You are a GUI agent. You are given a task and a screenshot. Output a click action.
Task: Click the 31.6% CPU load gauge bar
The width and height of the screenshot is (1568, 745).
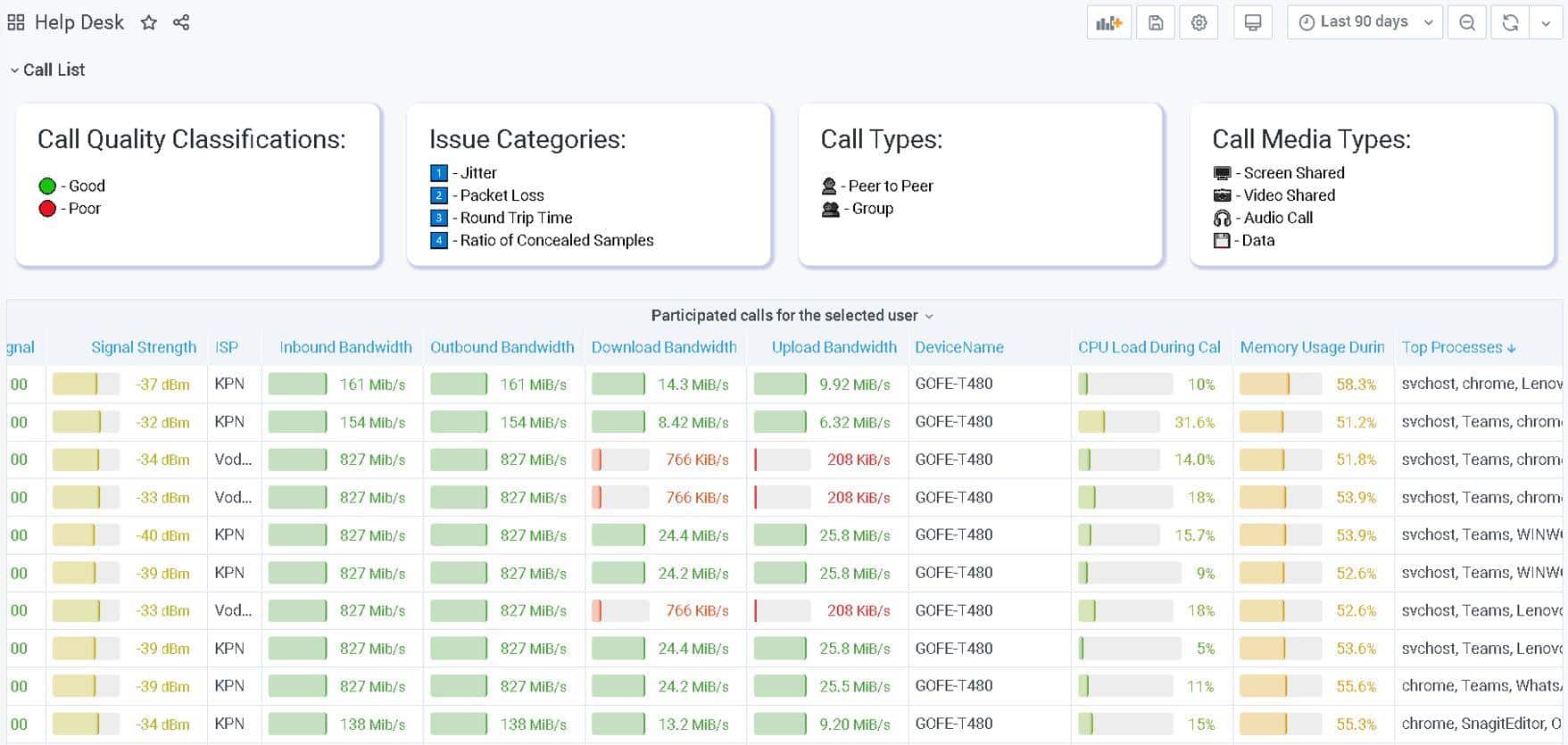click(x=1118, y=422)
